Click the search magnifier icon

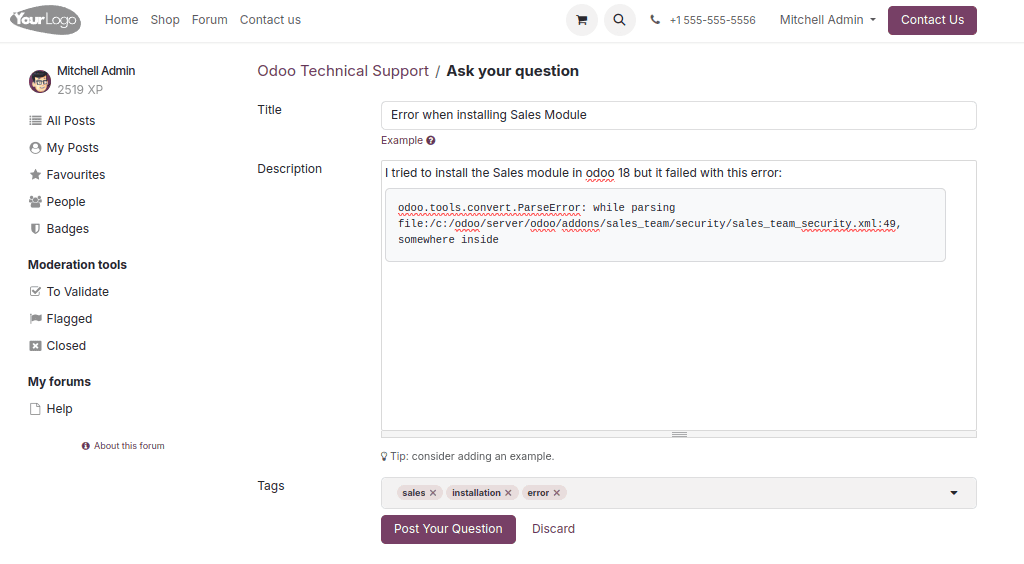[x=619, y=20]
